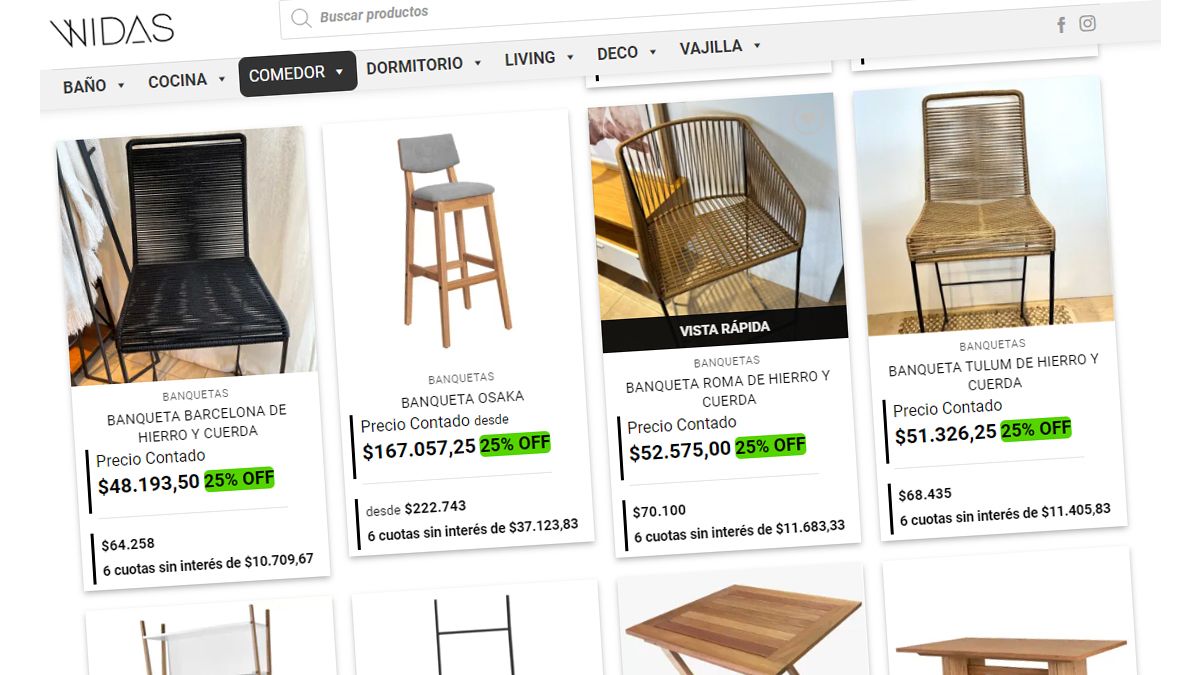Open the VAJILLA menu
Viewport: 1200px width, 675px height.
[x=720, y=46]
